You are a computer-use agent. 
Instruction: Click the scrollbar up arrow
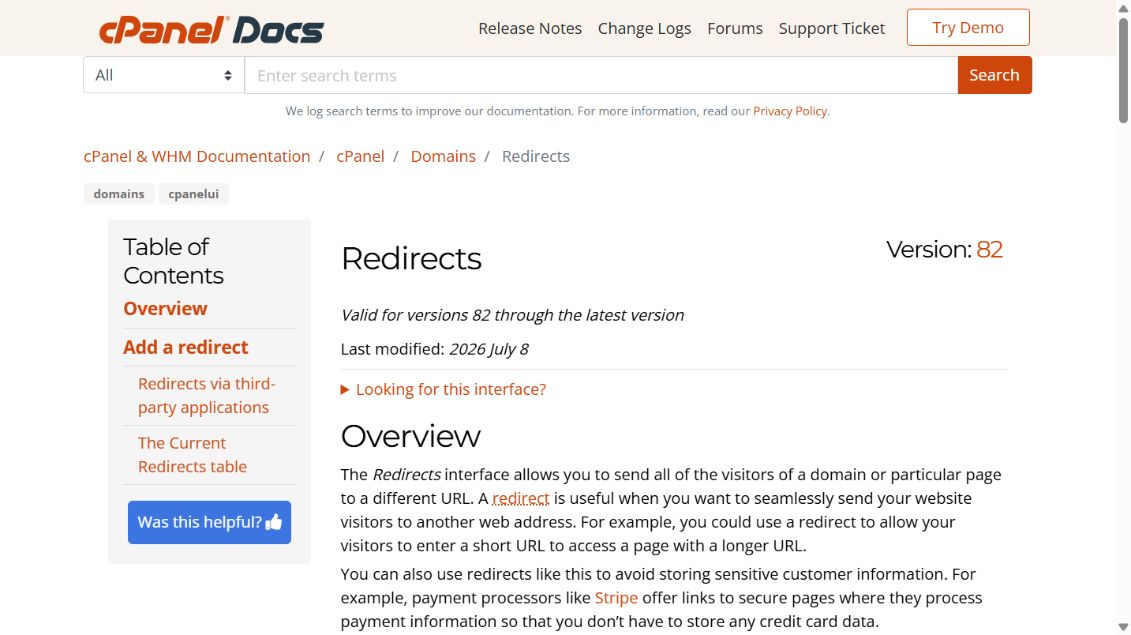pyautogui.click(x=1123, y=7)
